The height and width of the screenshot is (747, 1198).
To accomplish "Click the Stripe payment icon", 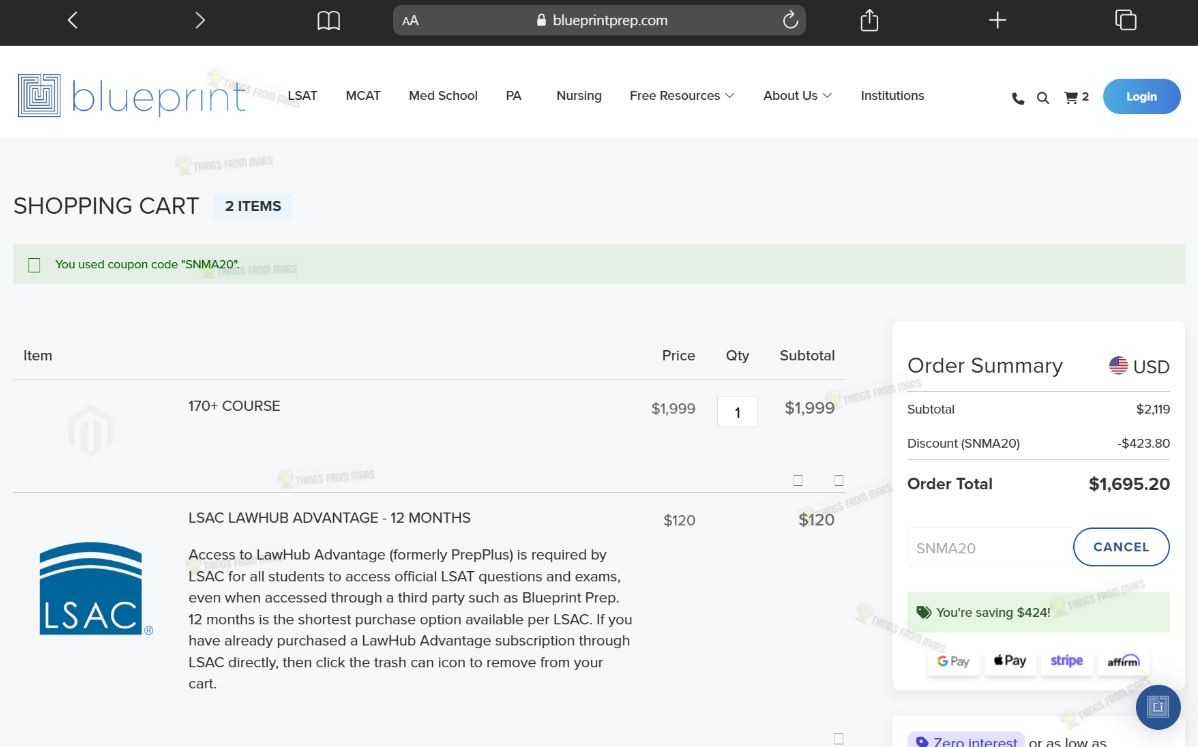I will pos(1067,661).
